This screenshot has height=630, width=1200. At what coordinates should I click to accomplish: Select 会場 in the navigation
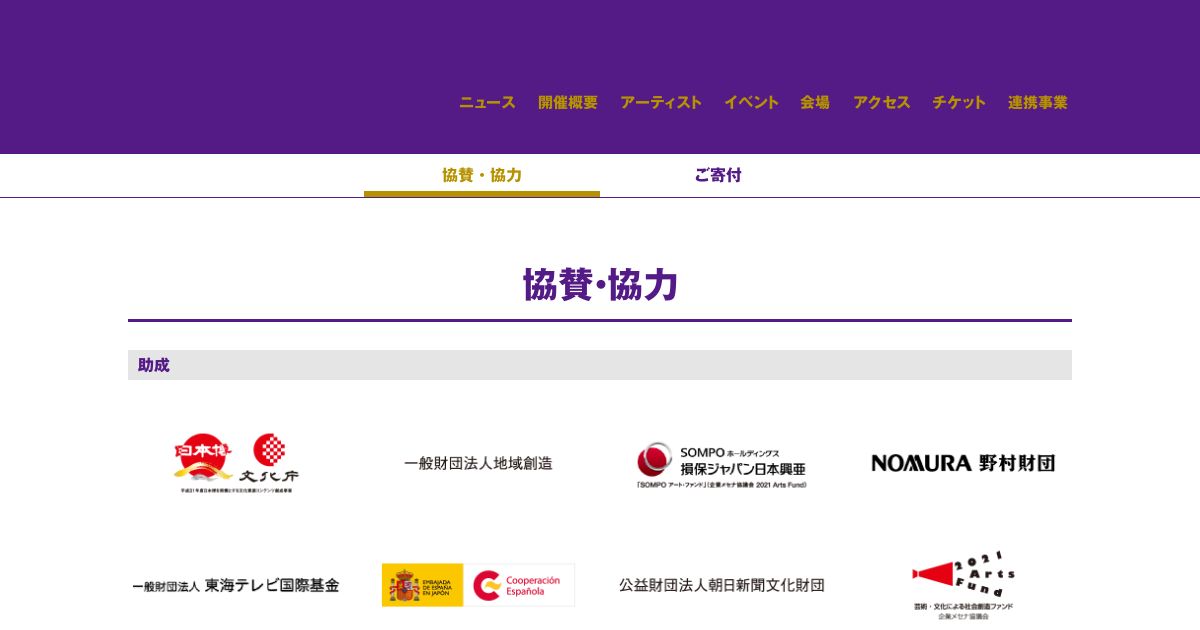tap(815, 102)
